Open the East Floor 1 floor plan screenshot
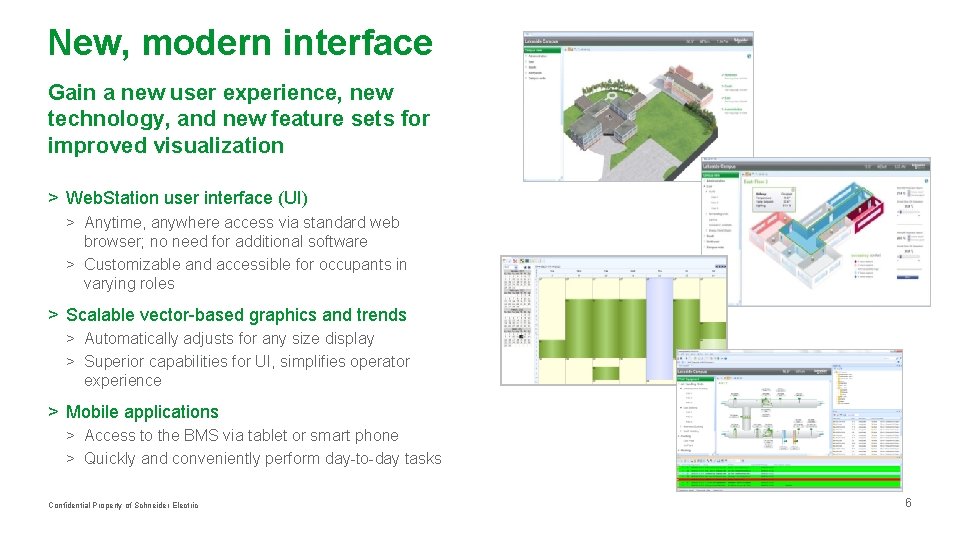 [x=816, y=232]
